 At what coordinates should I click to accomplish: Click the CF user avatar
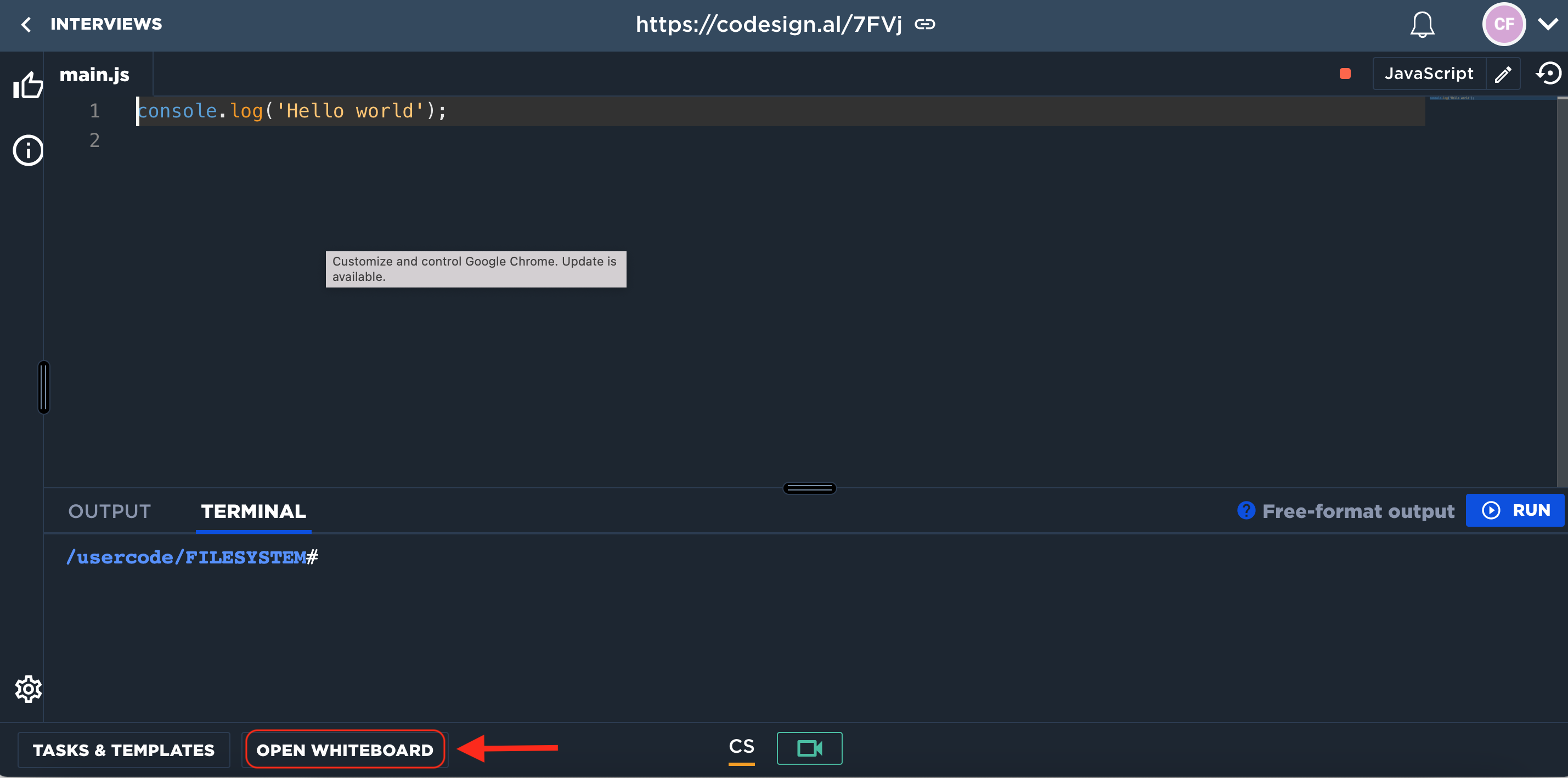(1503, 24)
